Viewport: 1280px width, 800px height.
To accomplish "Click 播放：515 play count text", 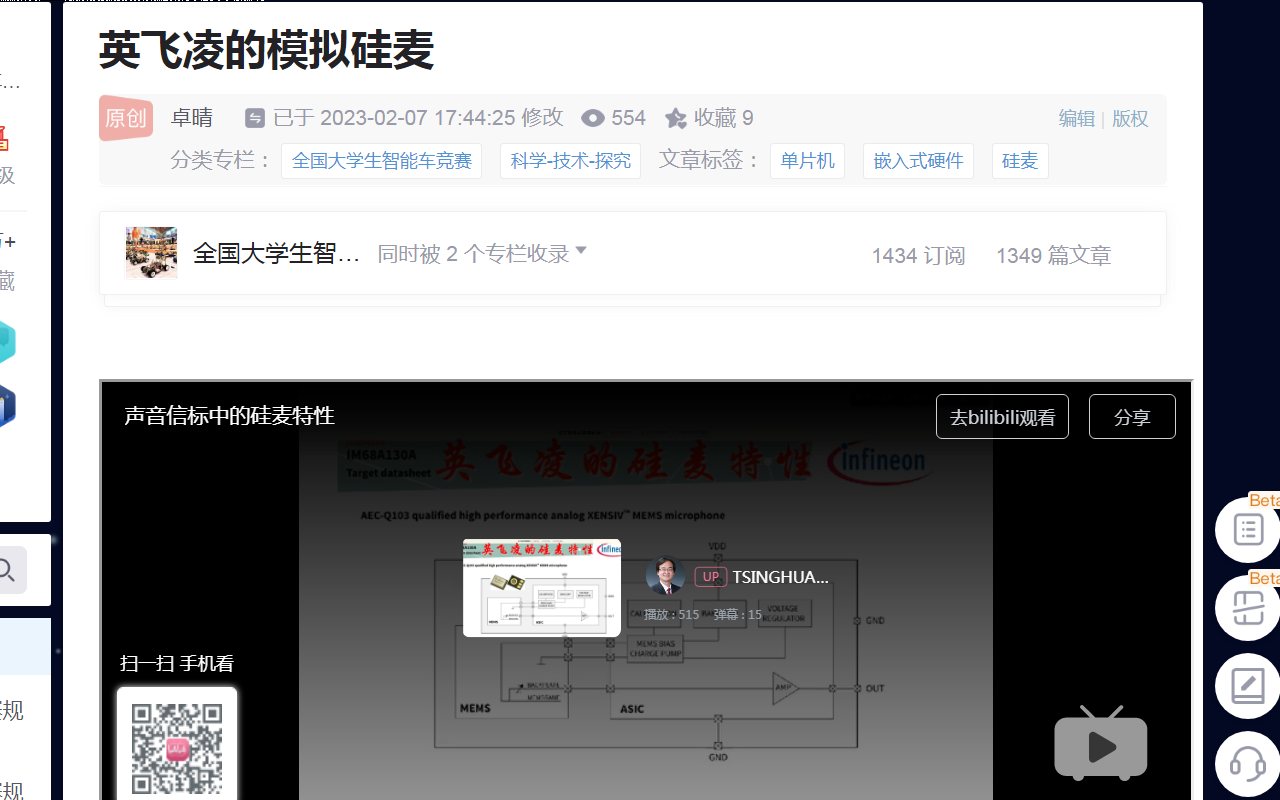I will pos(672,615).
